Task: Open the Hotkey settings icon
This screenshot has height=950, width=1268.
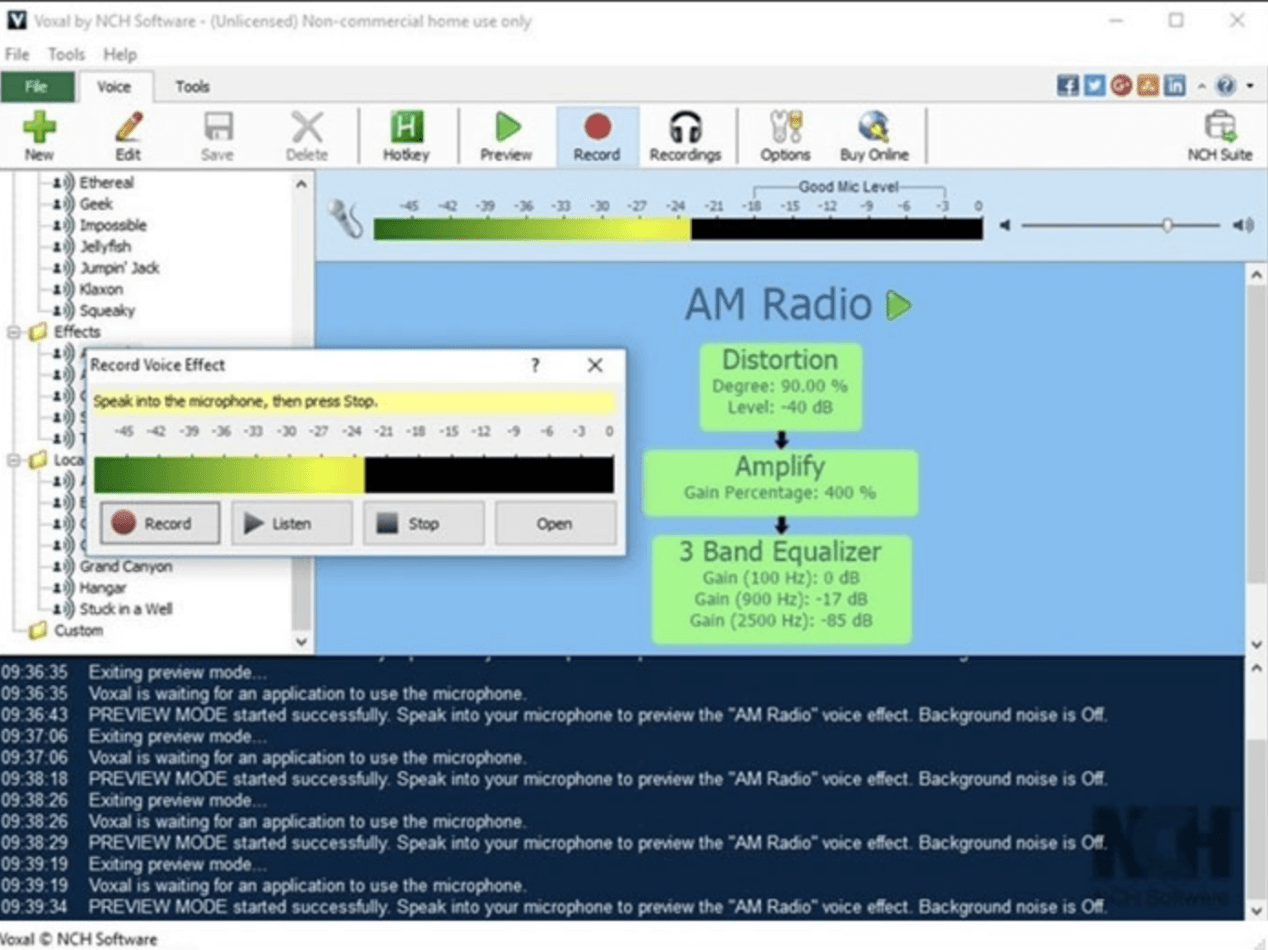Action: pos(406,135)
